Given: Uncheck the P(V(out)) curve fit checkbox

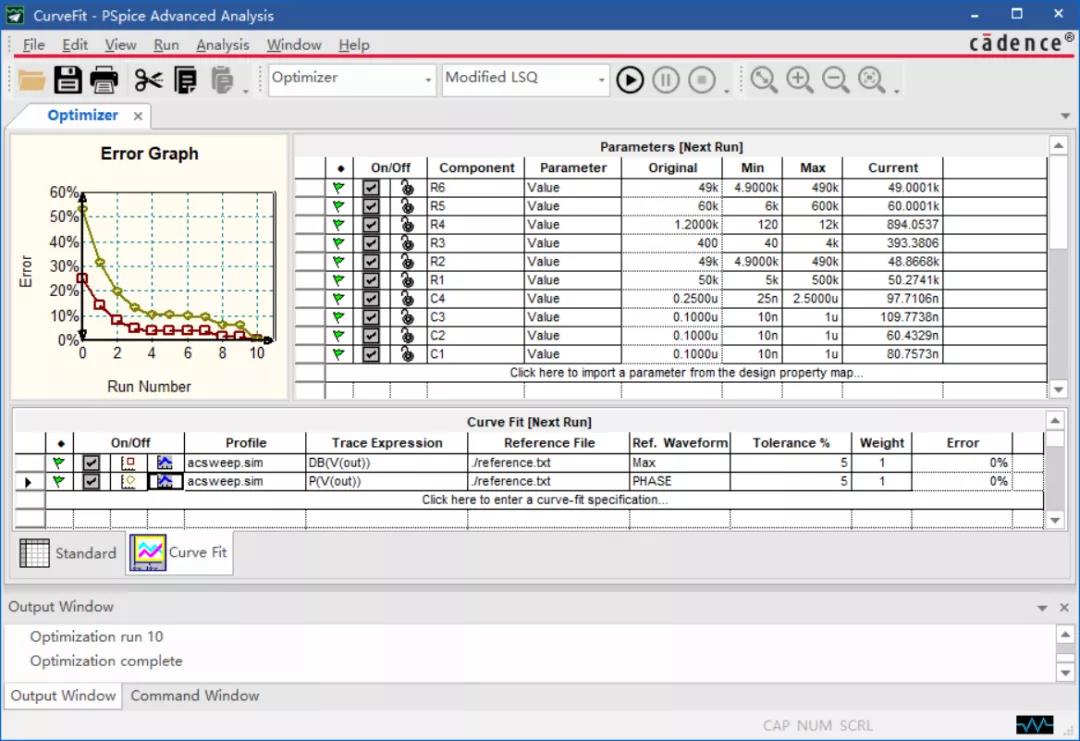Looking at the screenshot, I should [91, 481].
